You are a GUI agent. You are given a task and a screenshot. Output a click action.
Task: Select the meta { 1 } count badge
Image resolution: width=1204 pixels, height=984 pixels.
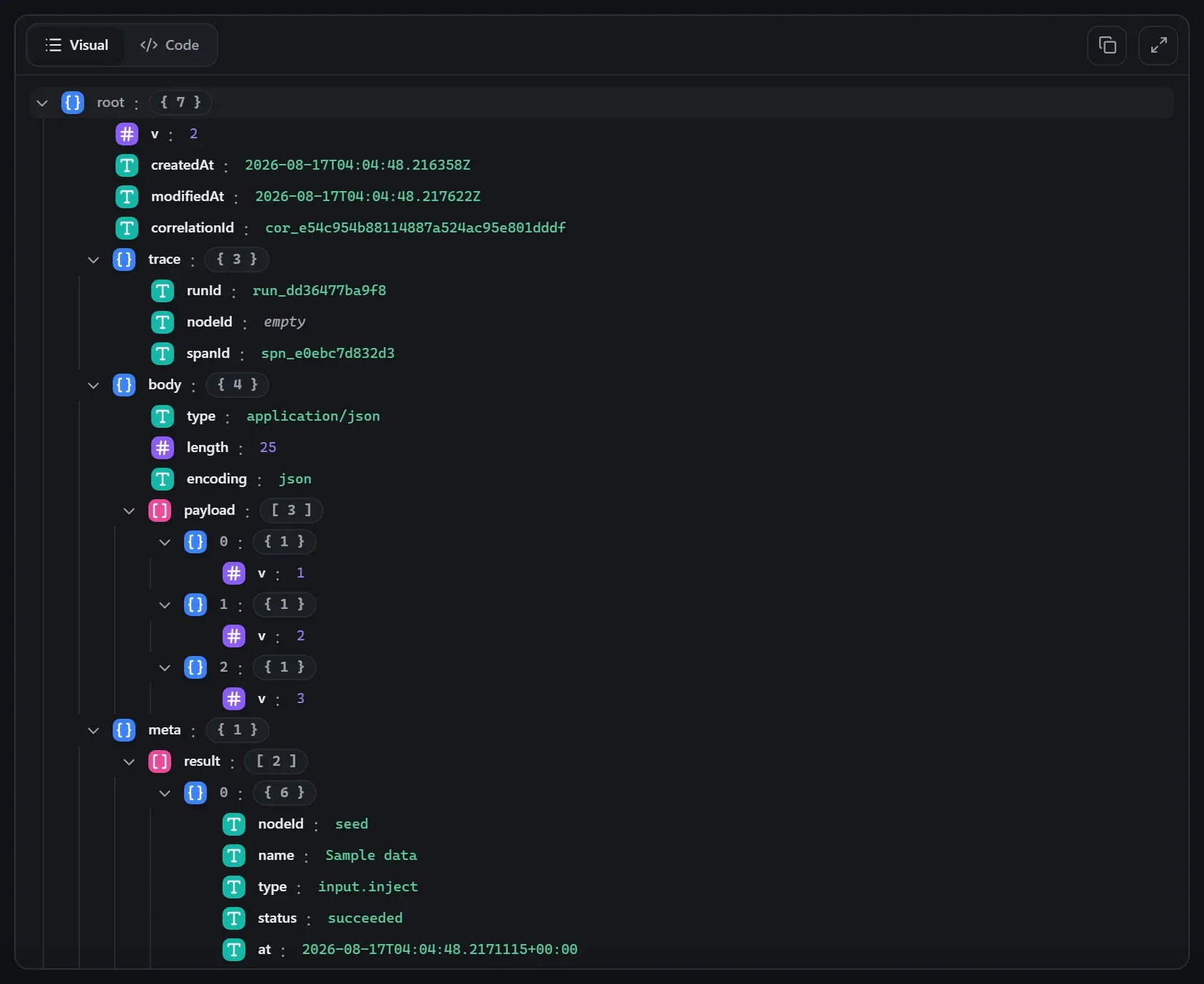point(238,730)
